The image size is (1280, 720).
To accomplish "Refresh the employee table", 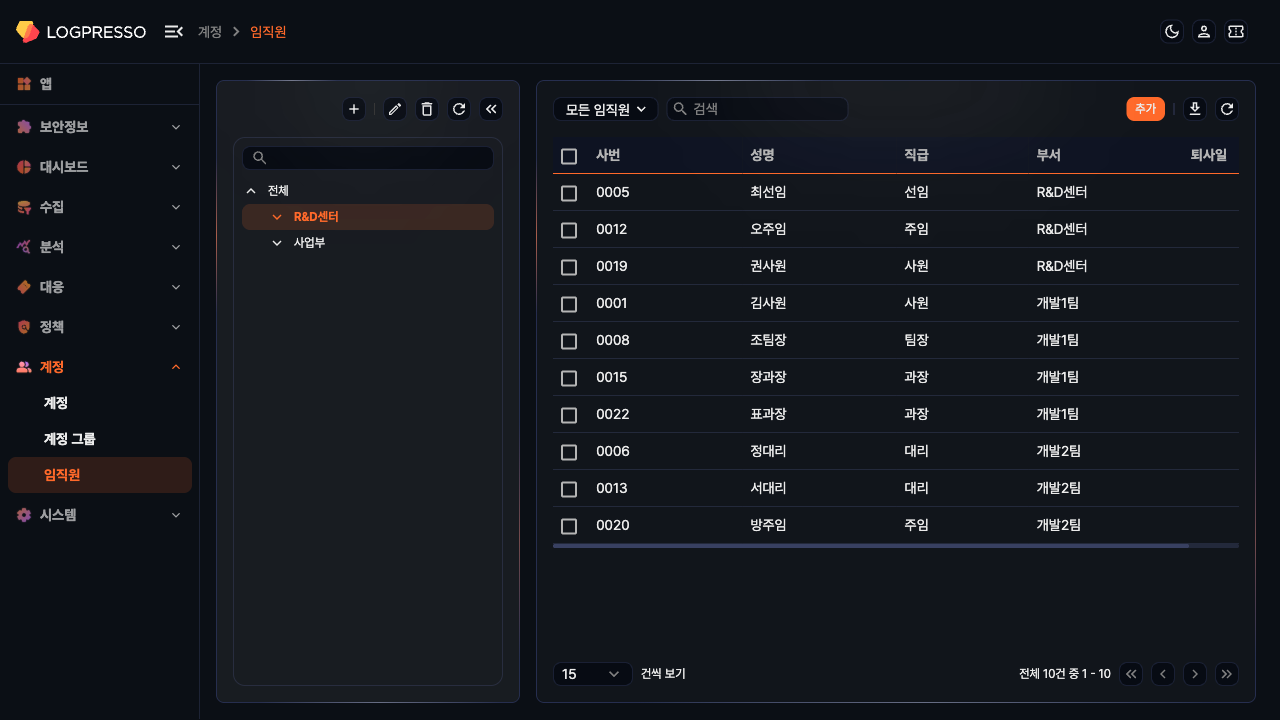I will [x=1227, y=109].
